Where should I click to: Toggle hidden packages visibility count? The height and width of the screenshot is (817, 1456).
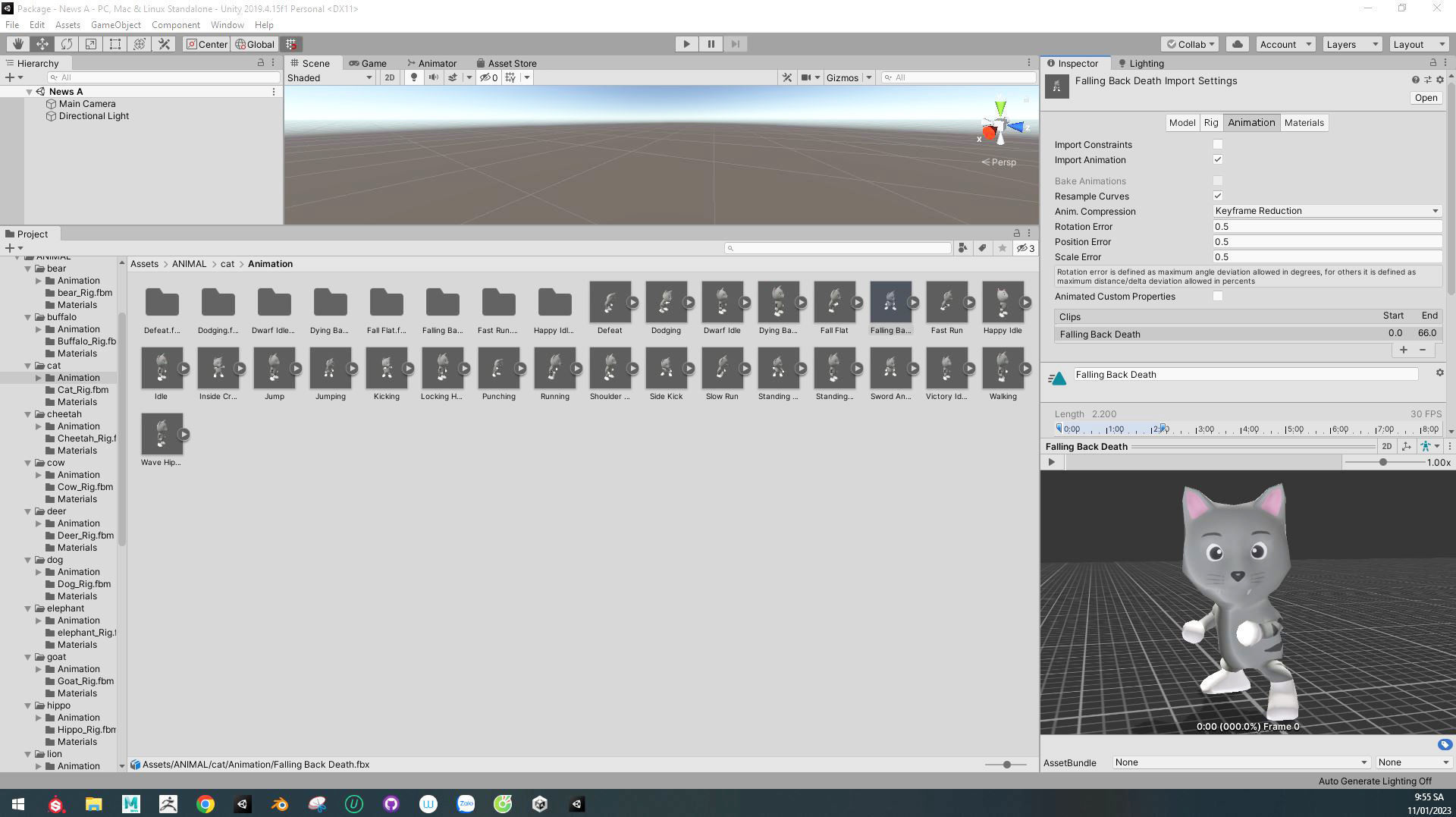[x=1025, y=248]
